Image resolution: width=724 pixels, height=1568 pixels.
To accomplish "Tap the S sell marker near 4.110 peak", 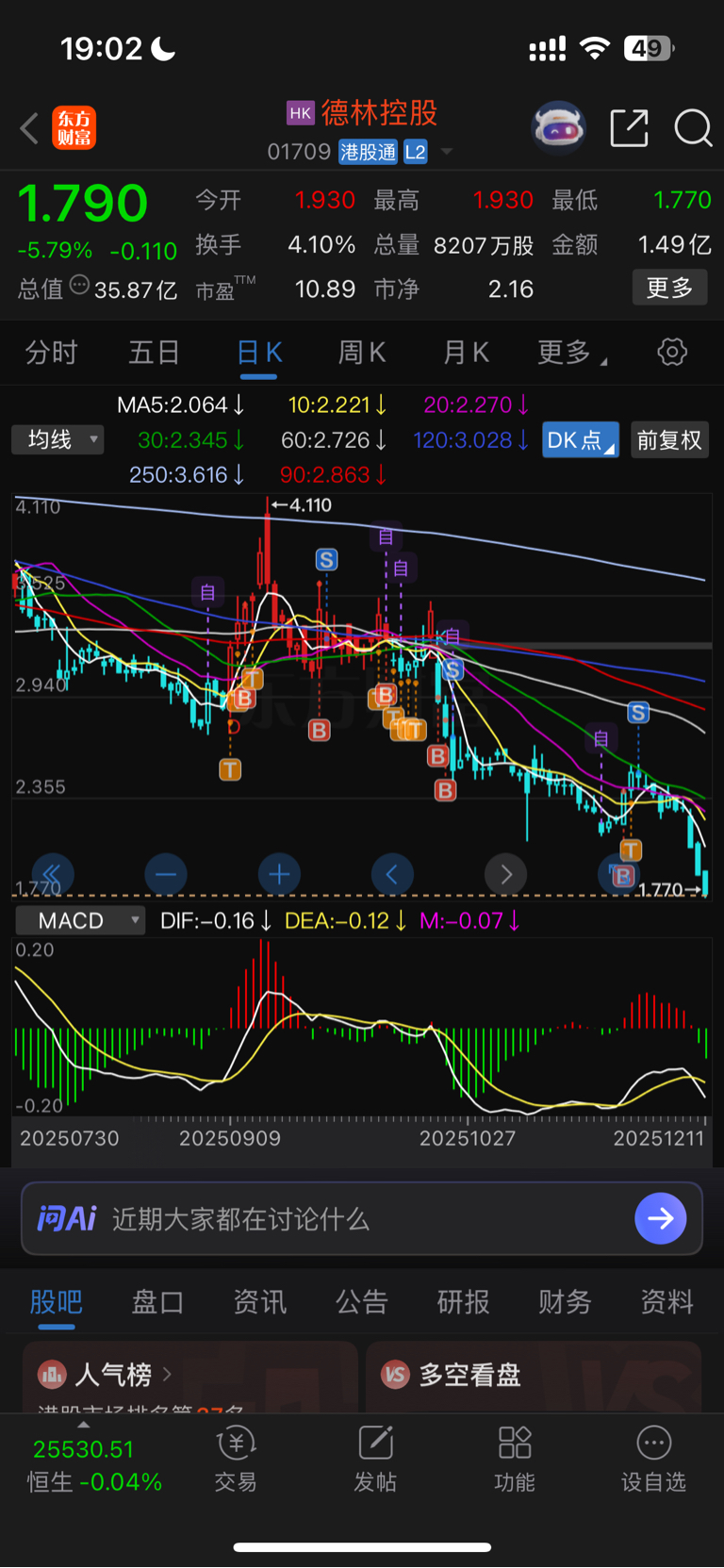I will pos(326,560).
